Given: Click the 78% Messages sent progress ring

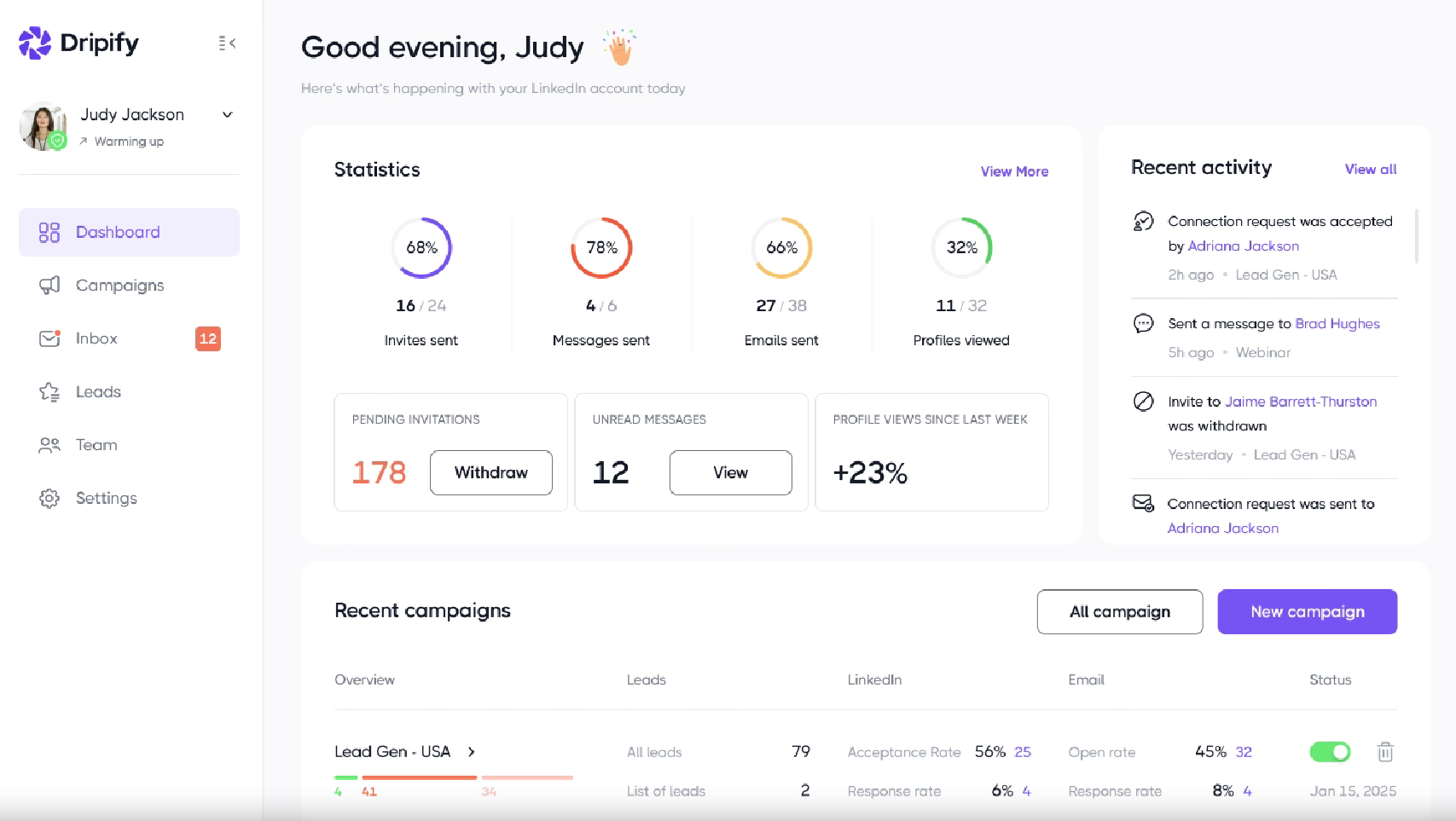Looking at the screenshot, I should tap(601, 248).
